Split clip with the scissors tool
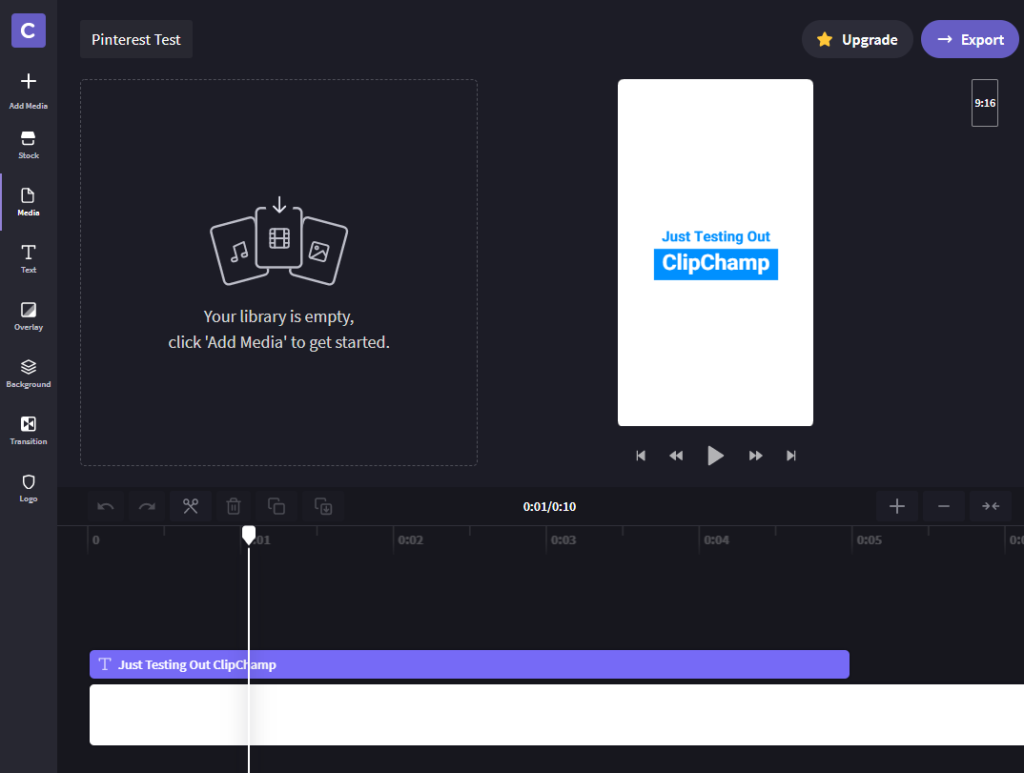The height and width of the screenshot is (773, 1024). coord(190,506)
